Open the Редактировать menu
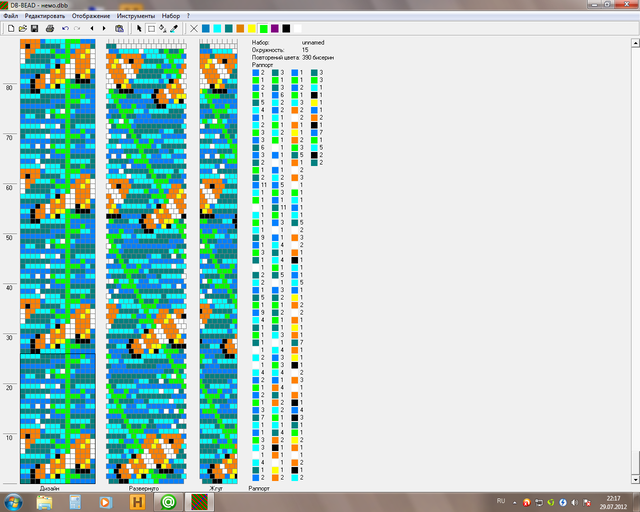 (44, 16)
